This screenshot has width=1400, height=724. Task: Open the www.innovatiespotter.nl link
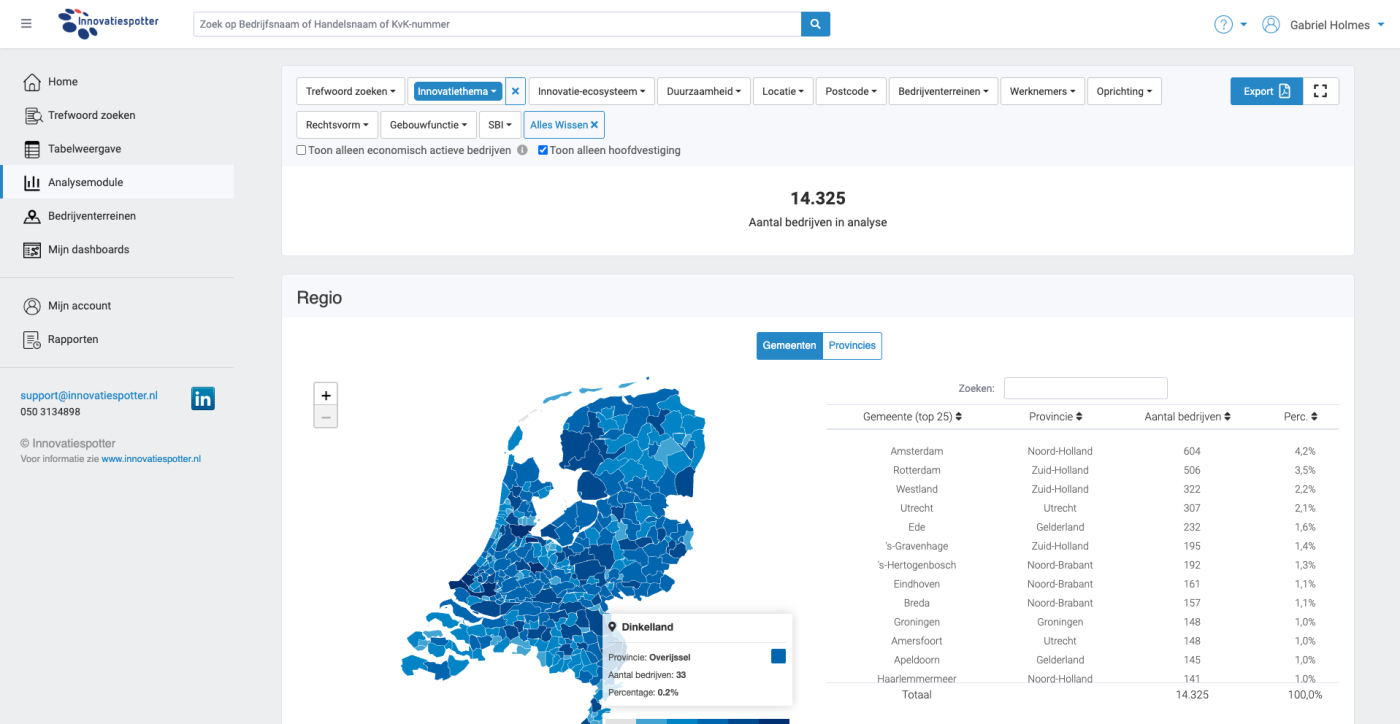coord(151,459)
